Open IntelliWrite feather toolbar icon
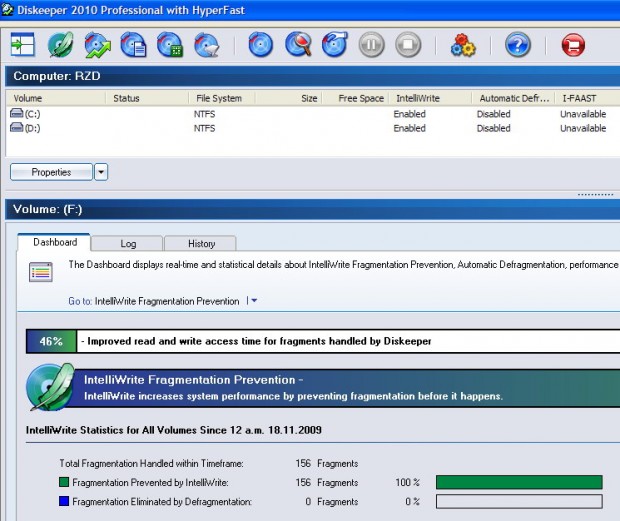Screen dimensions: 620x521 tap(60, 45)
